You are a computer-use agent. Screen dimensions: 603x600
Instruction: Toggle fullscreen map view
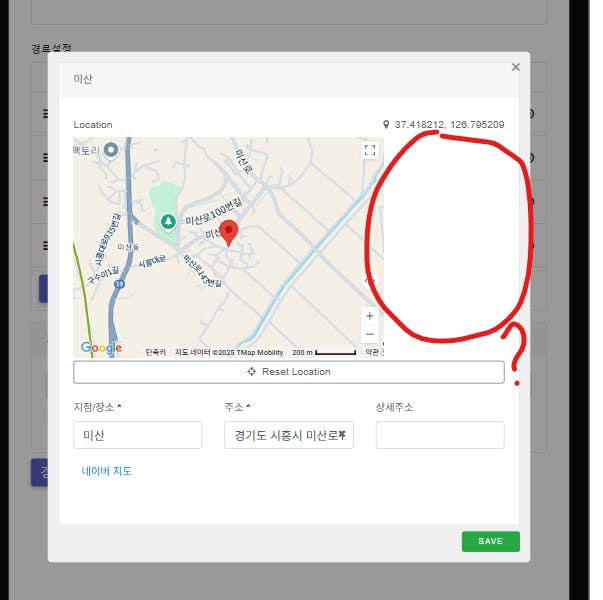point(370,150)
